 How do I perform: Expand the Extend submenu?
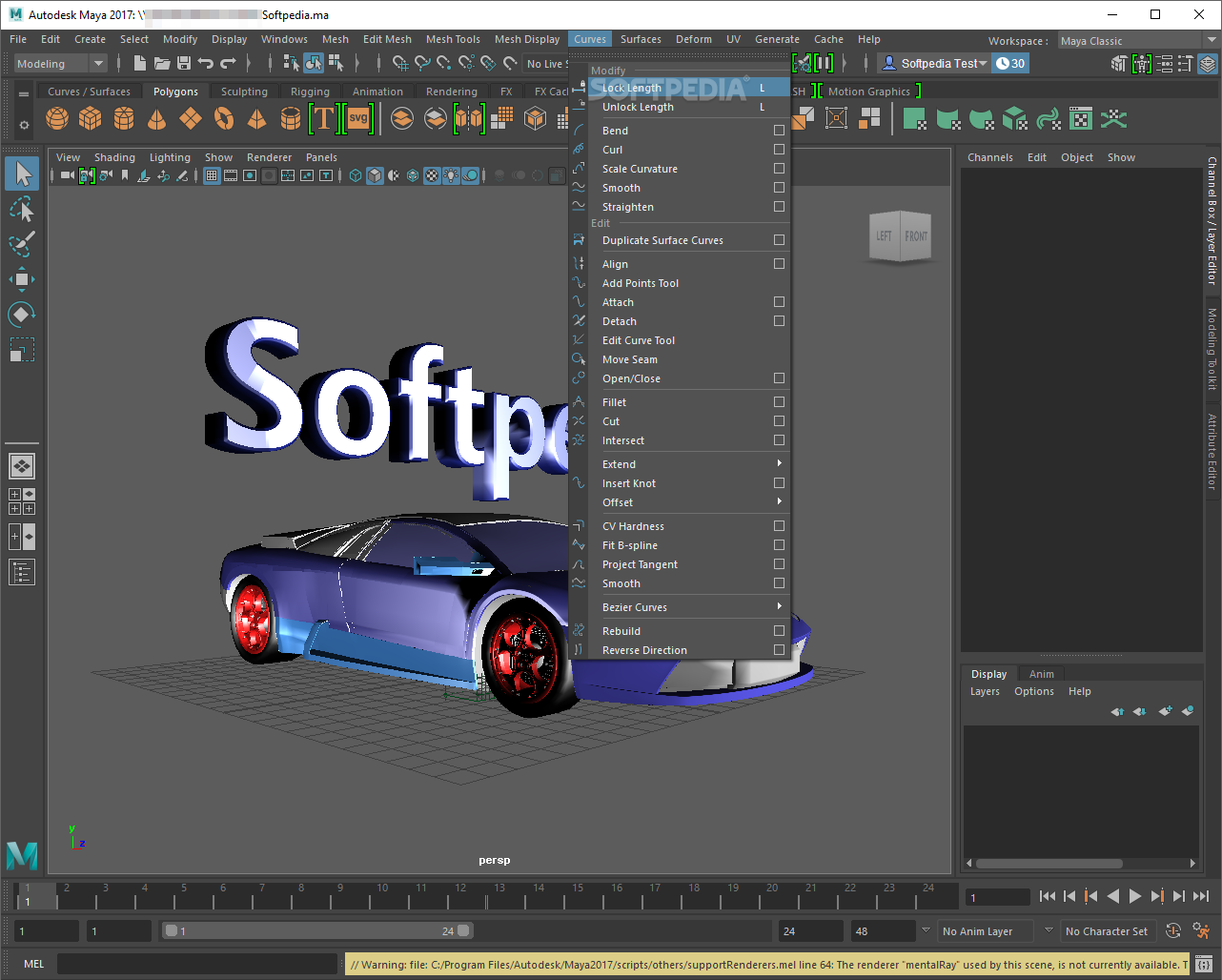680,464
